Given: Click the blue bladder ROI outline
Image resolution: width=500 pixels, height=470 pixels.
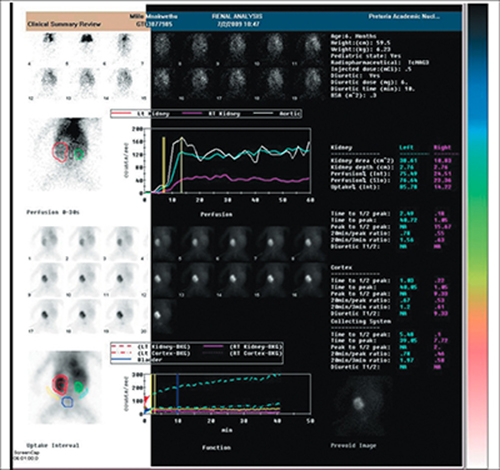Looking at the screenshot, I should 67,402.
